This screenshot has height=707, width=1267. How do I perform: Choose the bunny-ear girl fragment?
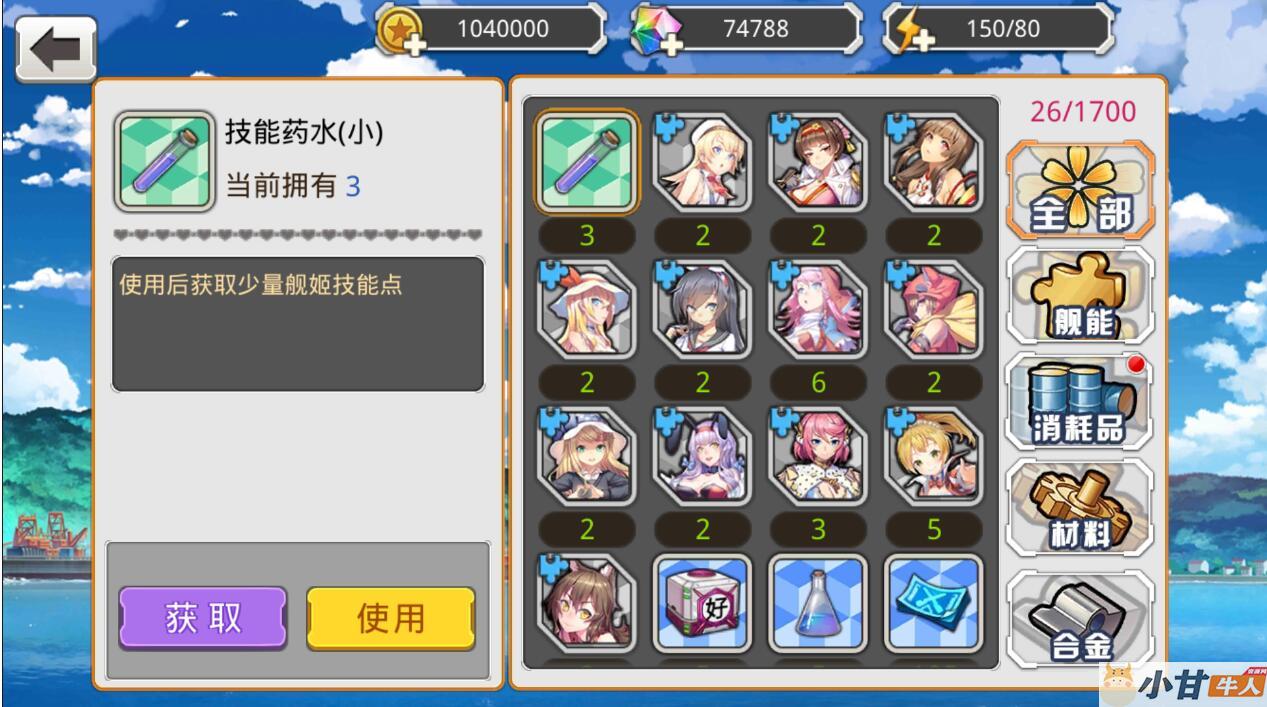703,456
